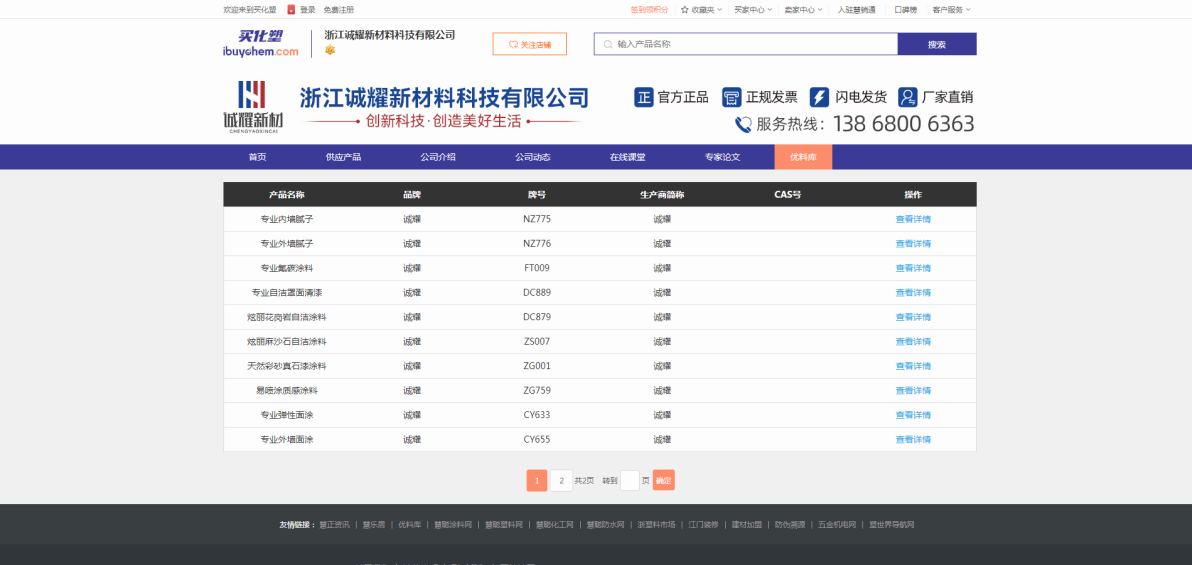Click the 炫丽花岗岩自洁涂料 product name
Image resolution: width=1192 pixels, height=565 pixels.
click(287, 316)
